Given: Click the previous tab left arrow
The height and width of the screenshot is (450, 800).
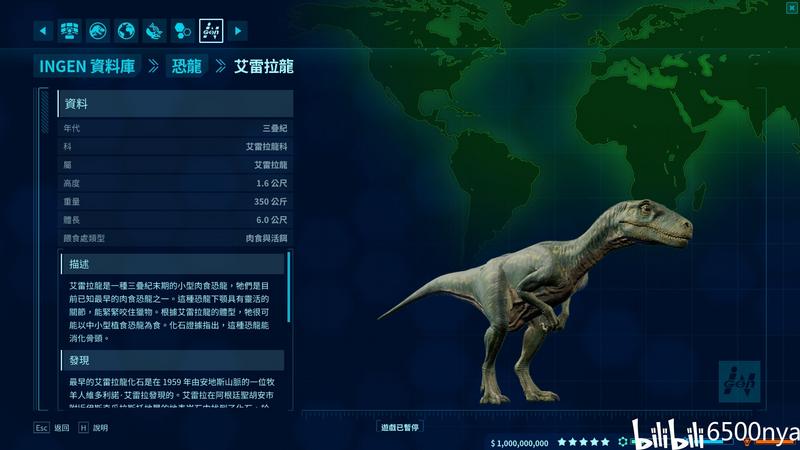Looking at the screenshot, I should [43, 31].
